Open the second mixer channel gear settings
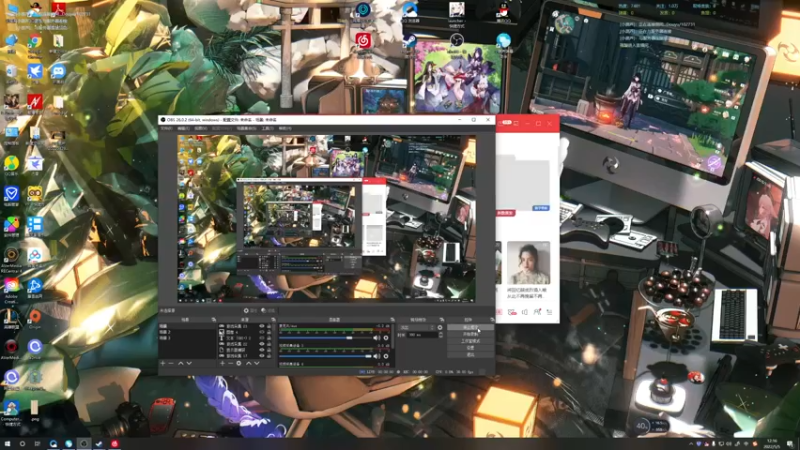800x450 pixels. click(386, 356)
